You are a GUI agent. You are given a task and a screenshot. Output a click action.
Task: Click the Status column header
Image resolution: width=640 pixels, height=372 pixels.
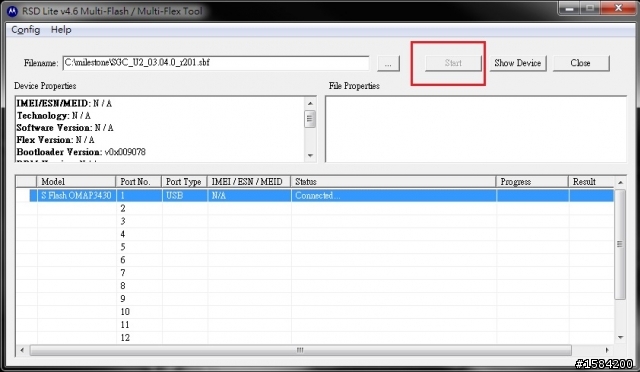(x=393, y=182)
